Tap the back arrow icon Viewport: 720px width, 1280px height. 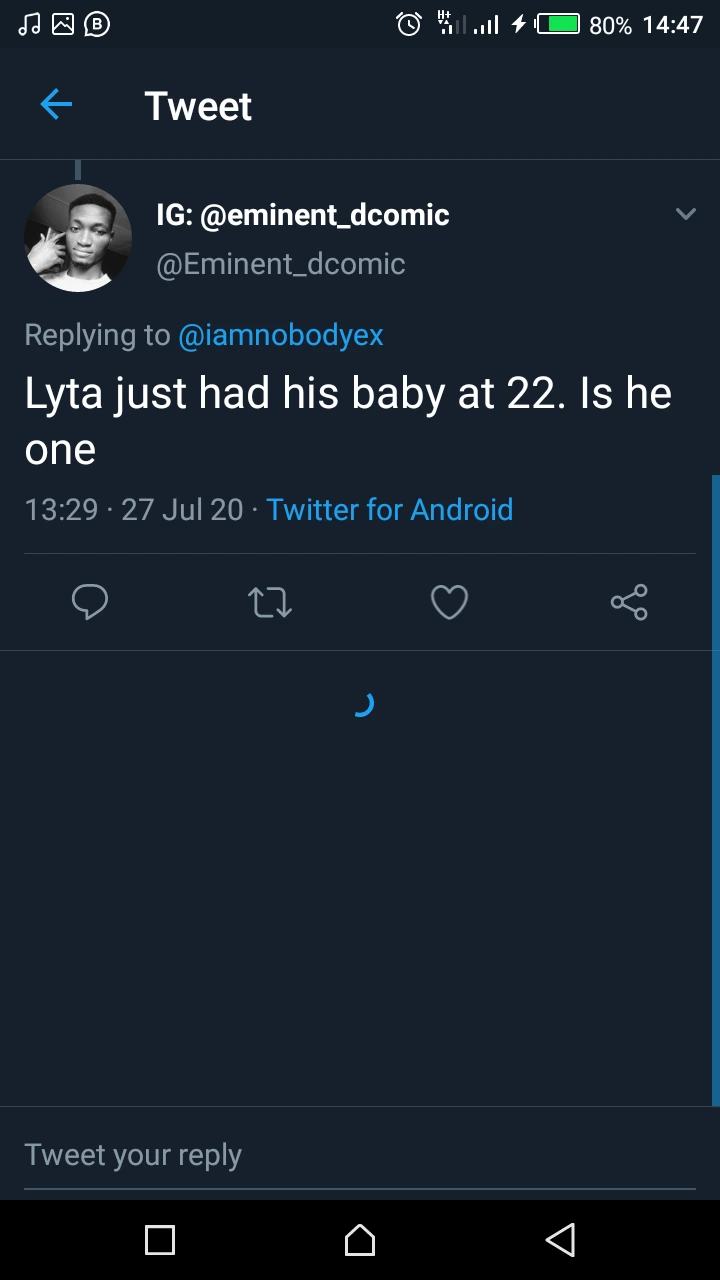coord(56,104)
